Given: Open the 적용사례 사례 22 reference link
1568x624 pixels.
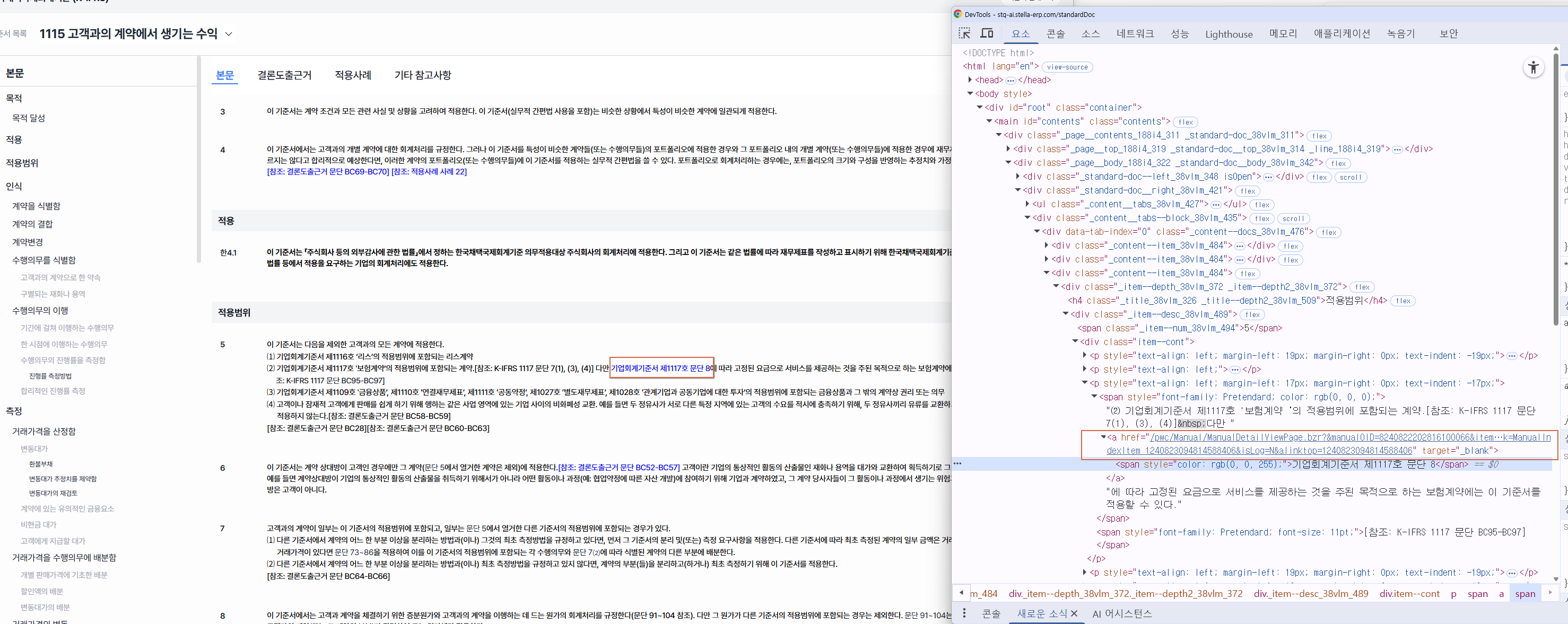Looking at the screenshot, I should (x=429, y=172).
